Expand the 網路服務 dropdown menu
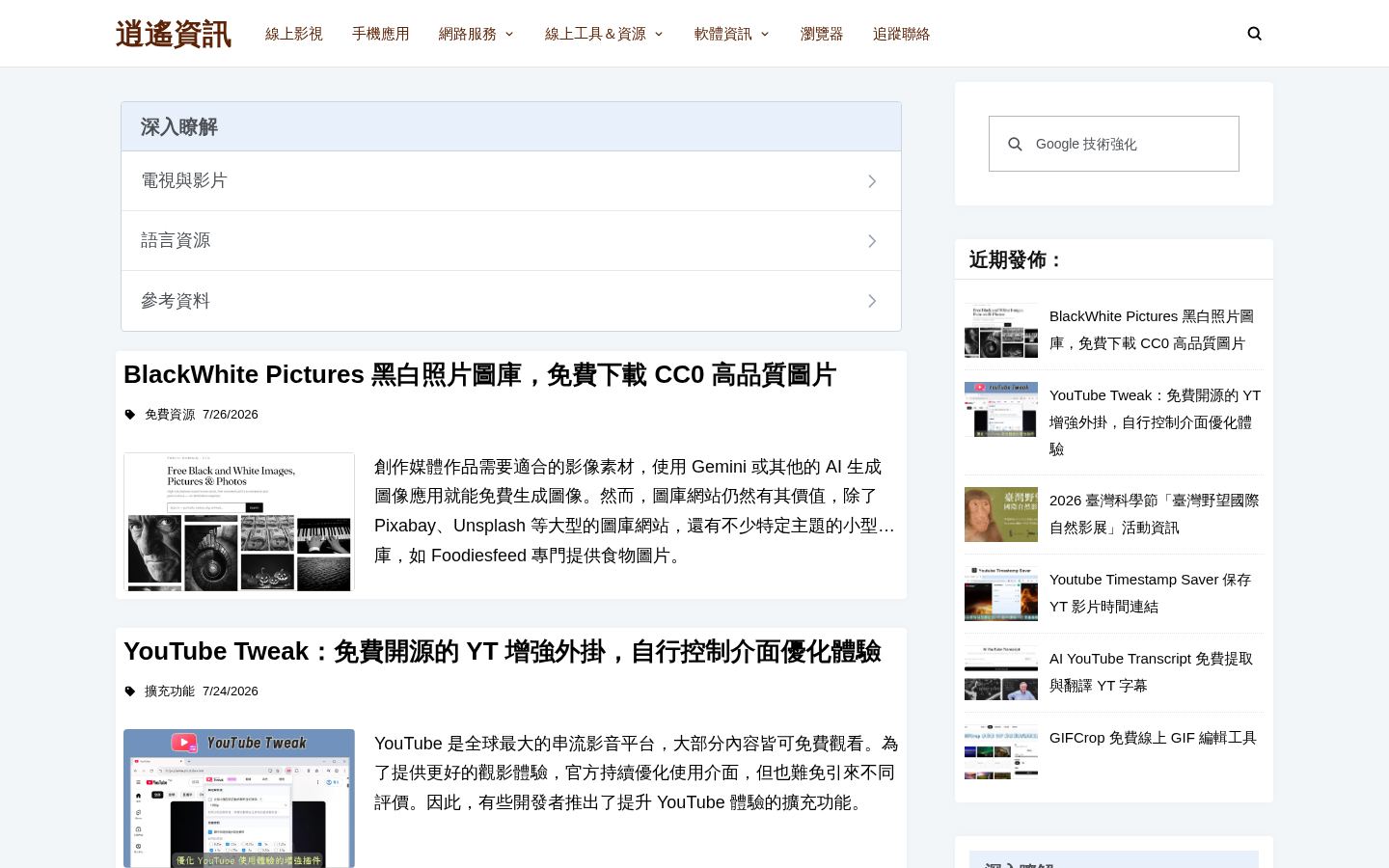Screen dimensions: 1389x868 (x=477, y=34)
